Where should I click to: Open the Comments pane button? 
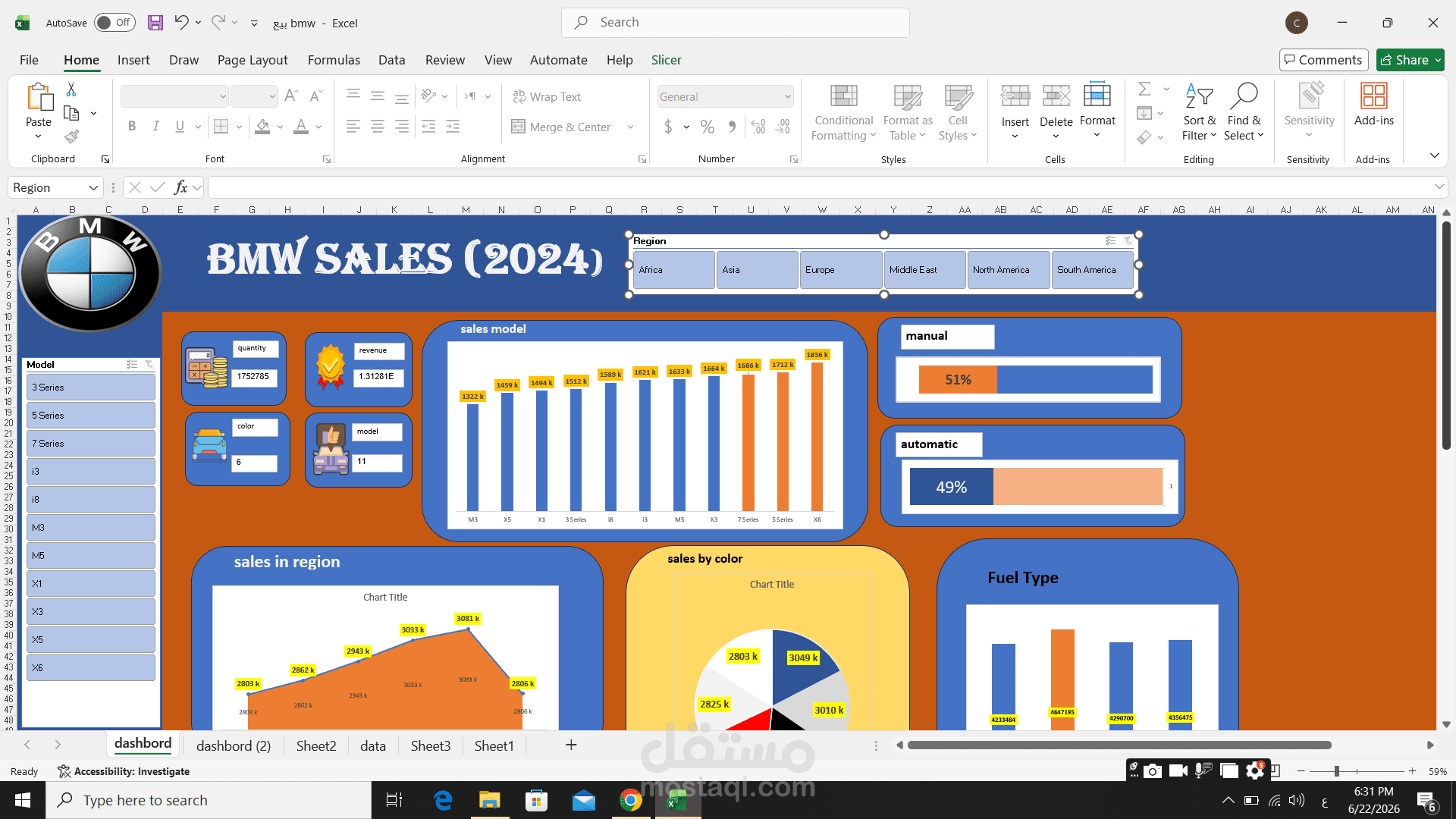pos(1323,60)
